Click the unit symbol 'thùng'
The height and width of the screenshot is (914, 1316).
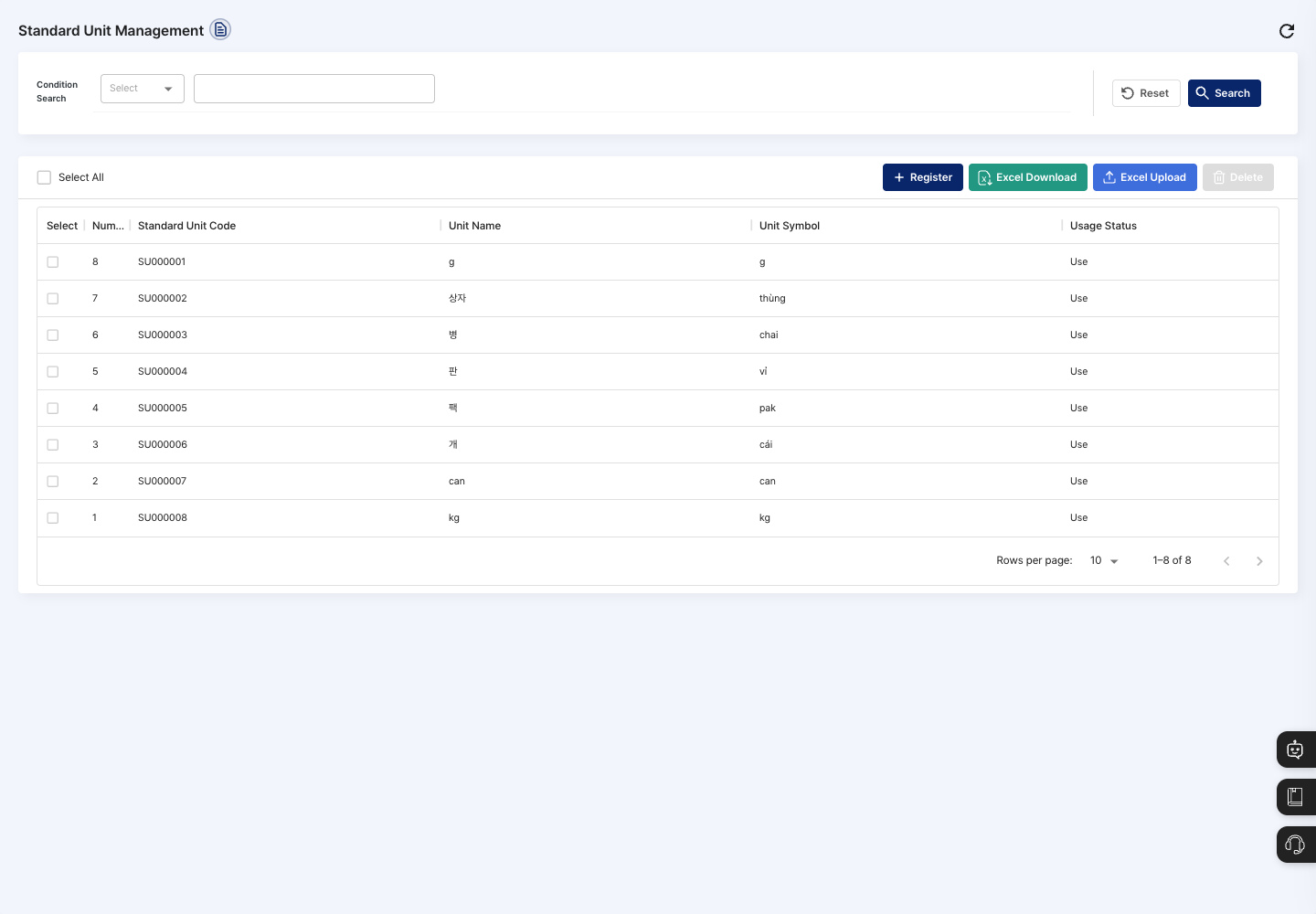tap(772, 299)
